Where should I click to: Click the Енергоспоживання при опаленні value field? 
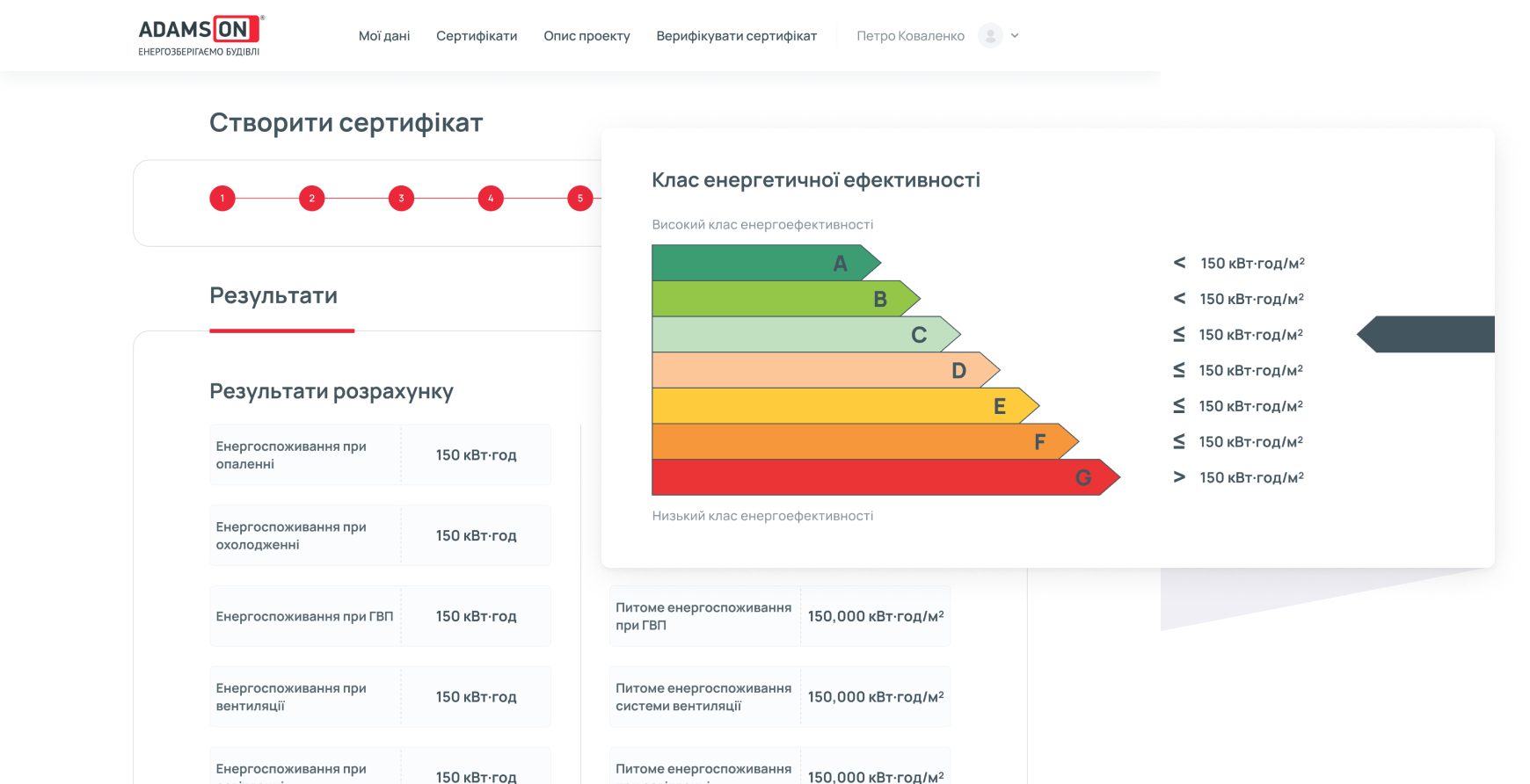point(476,455)
